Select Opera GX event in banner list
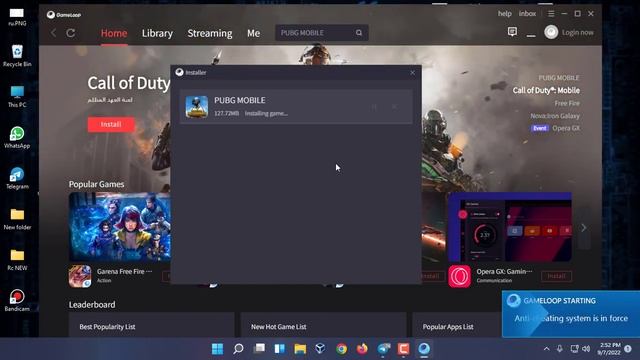 (x=555, y=128)
